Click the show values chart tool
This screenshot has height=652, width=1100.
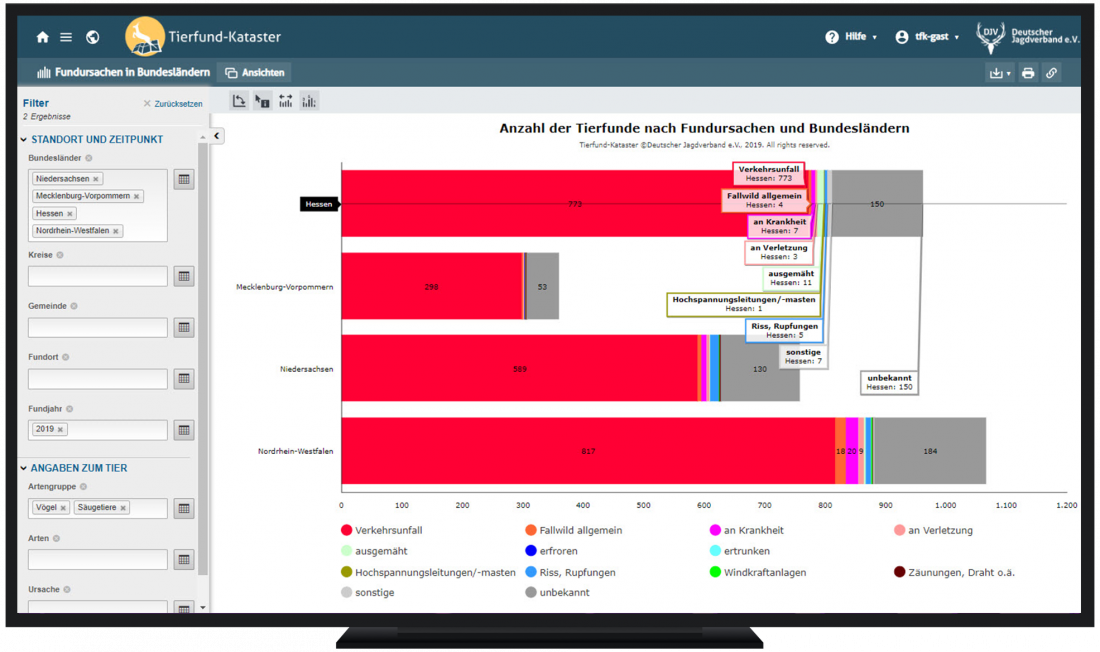(308, 100)
